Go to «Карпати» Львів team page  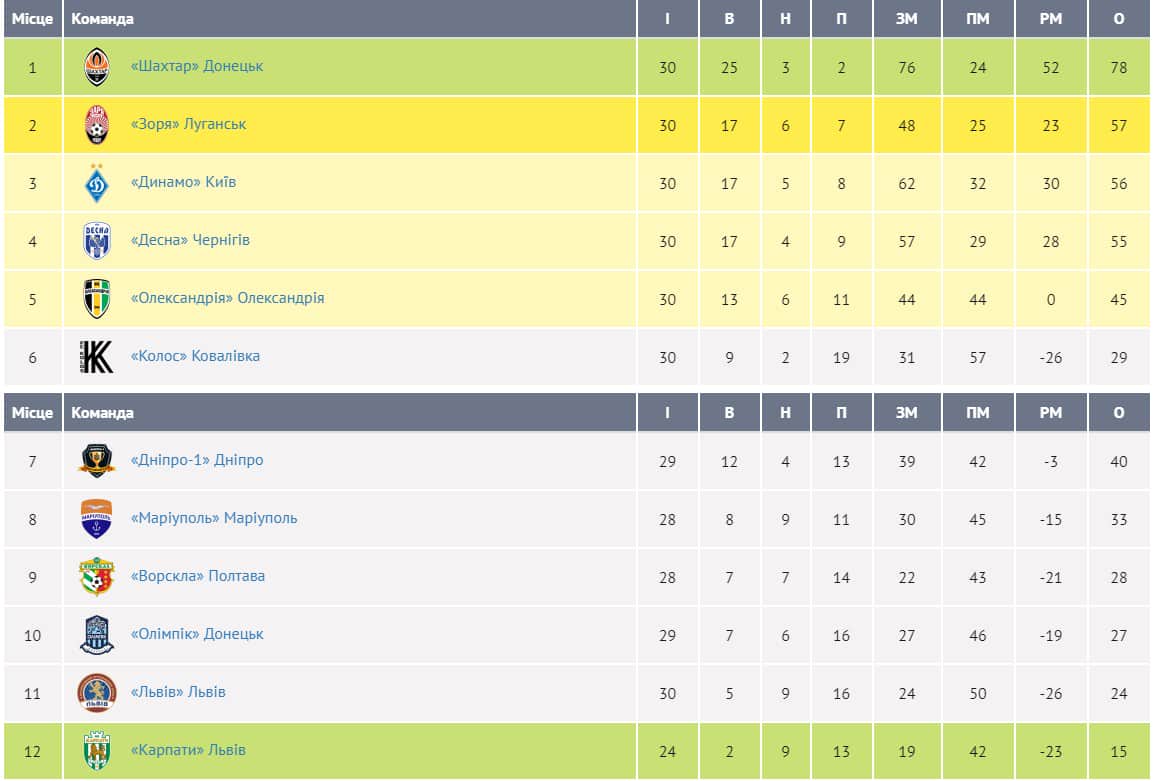pyautogui.click(x=188, y=750)
